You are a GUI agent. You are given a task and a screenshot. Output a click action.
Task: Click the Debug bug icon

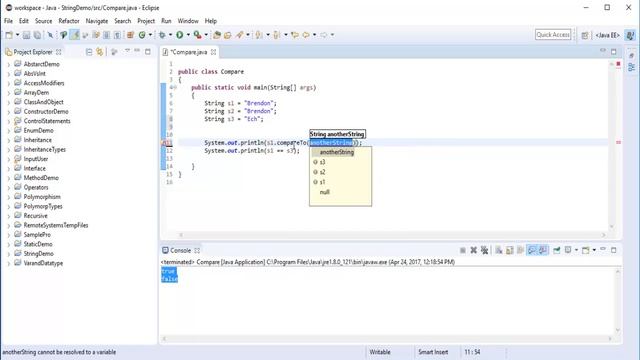[162, 35]
